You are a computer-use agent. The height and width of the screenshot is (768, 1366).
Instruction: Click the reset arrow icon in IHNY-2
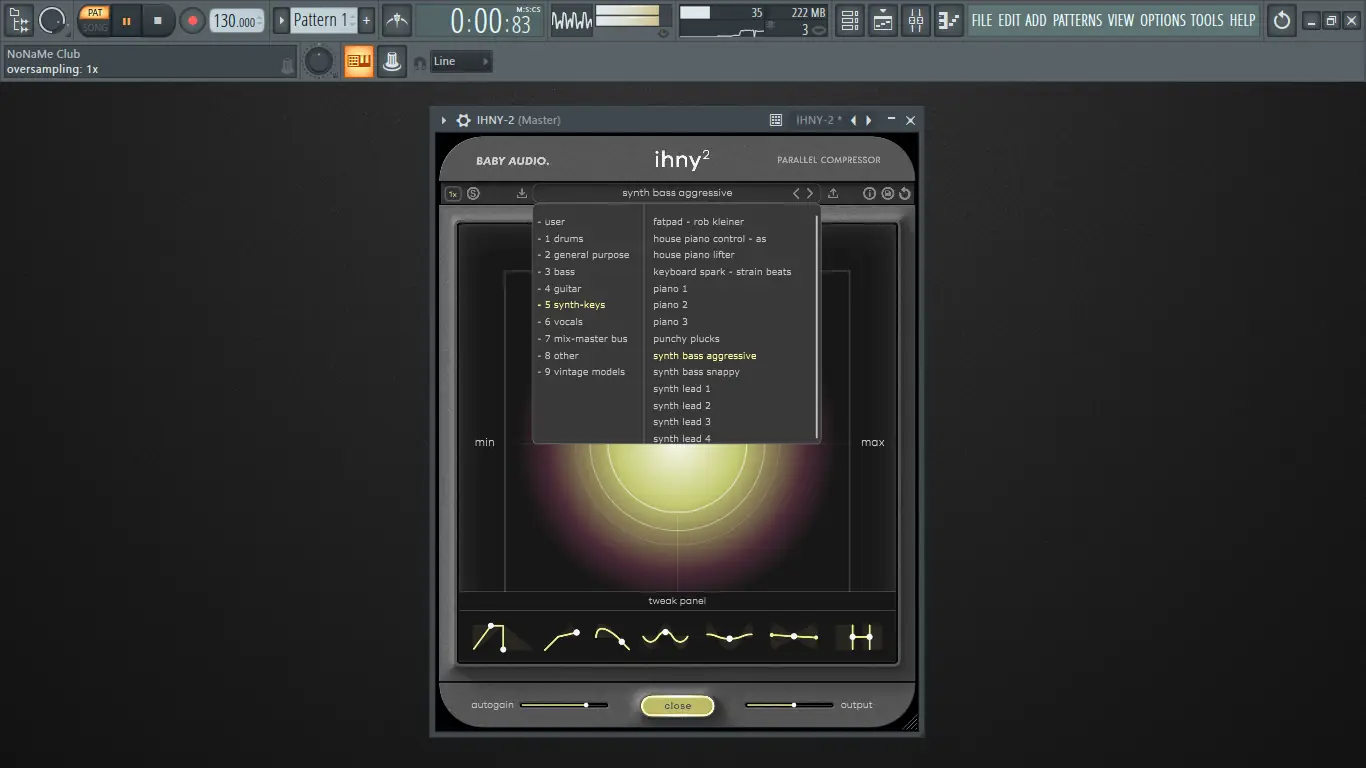tap(905, 193)
